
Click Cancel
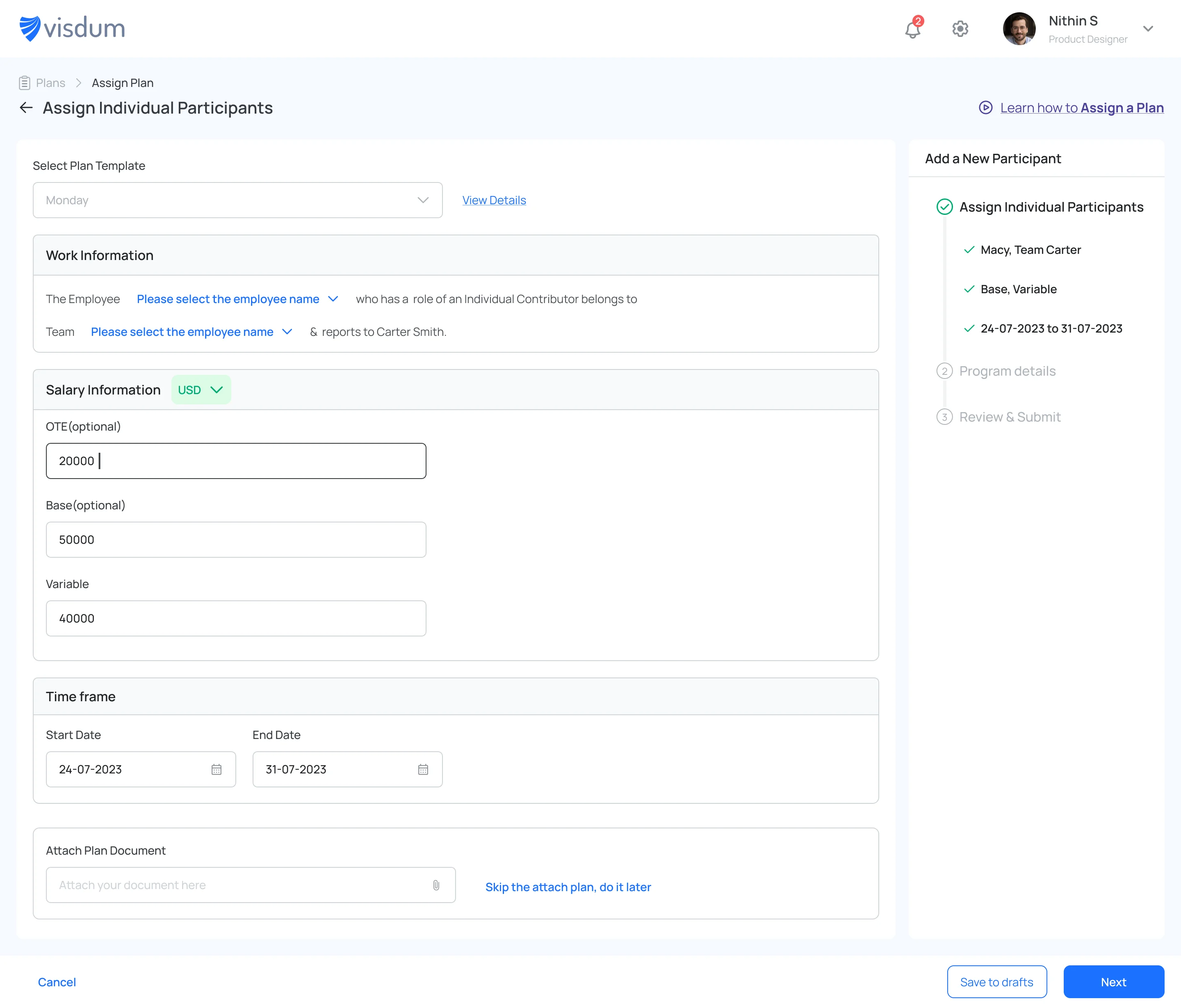[x=57, y=982]
